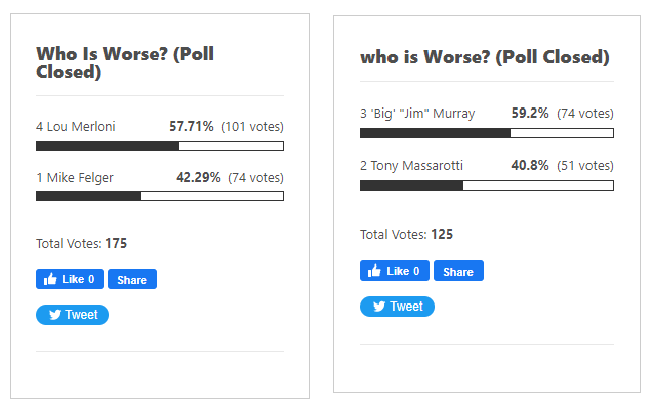665x409 pixels.
Task: Click the "Total Votes: 175" text
Action: pyautogui.click(x=81, y=243)
